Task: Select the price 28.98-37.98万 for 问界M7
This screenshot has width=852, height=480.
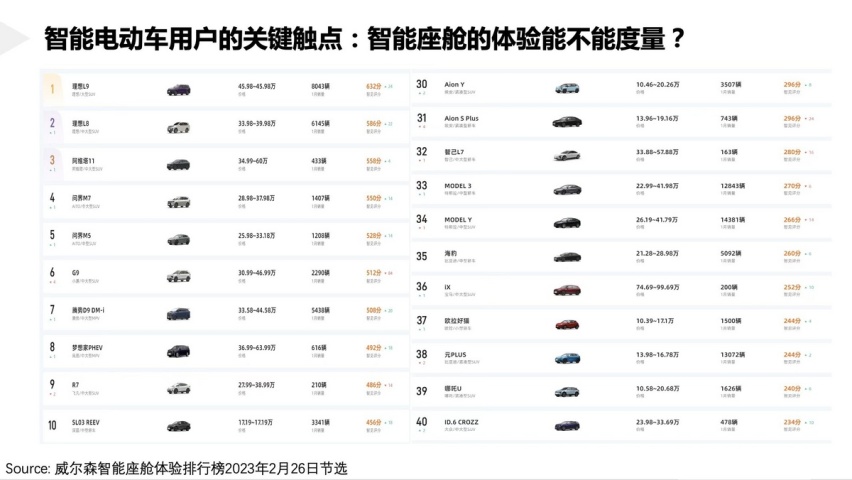Action: pos(256,198)
